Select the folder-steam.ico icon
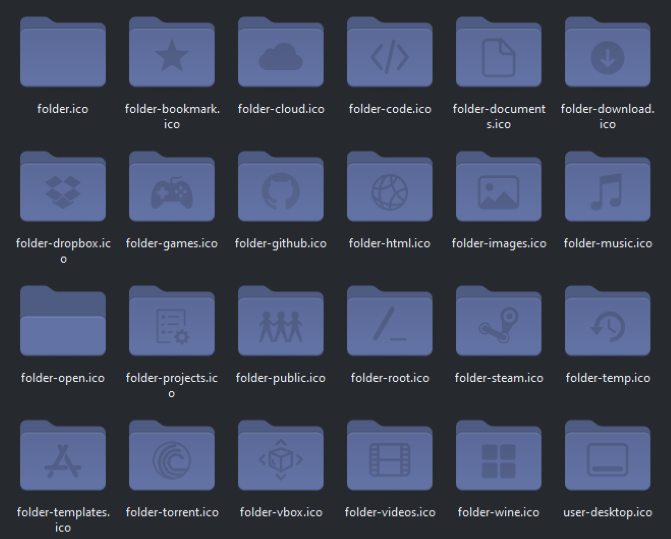 [x=499, y=327]
